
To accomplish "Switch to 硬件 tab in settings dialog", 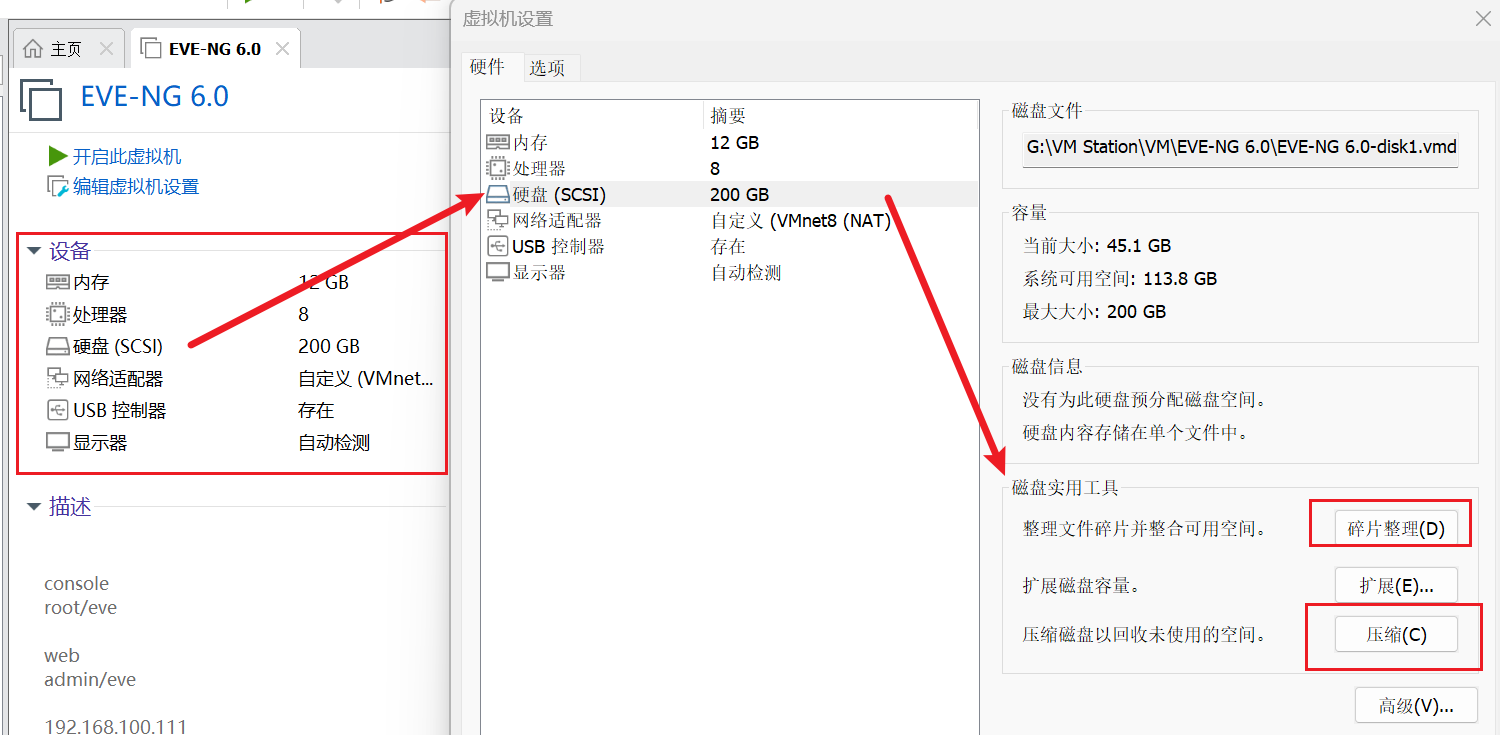I will 487,67.
